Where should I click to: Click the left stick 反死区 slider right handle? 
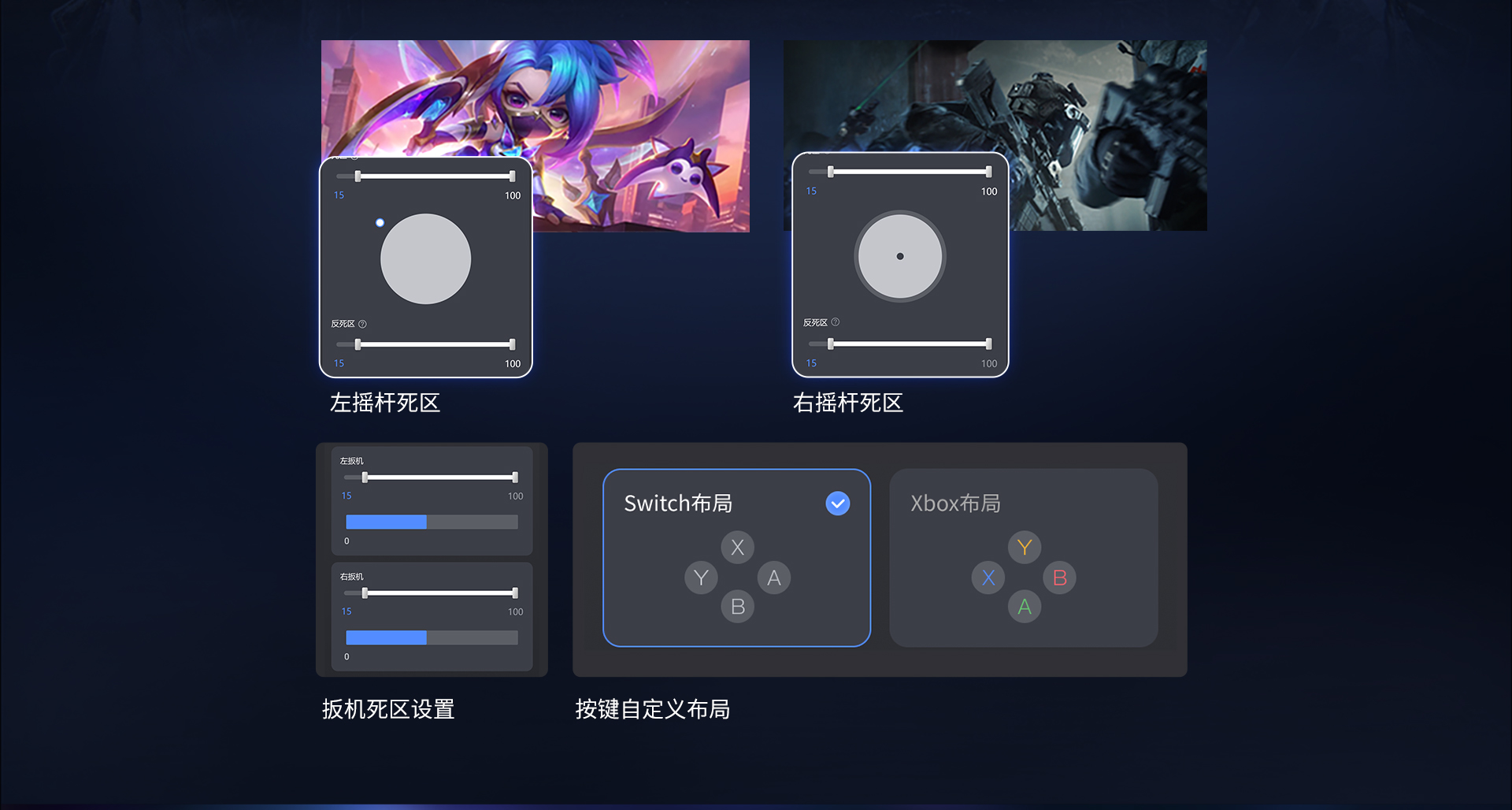(x=513, y=344)
